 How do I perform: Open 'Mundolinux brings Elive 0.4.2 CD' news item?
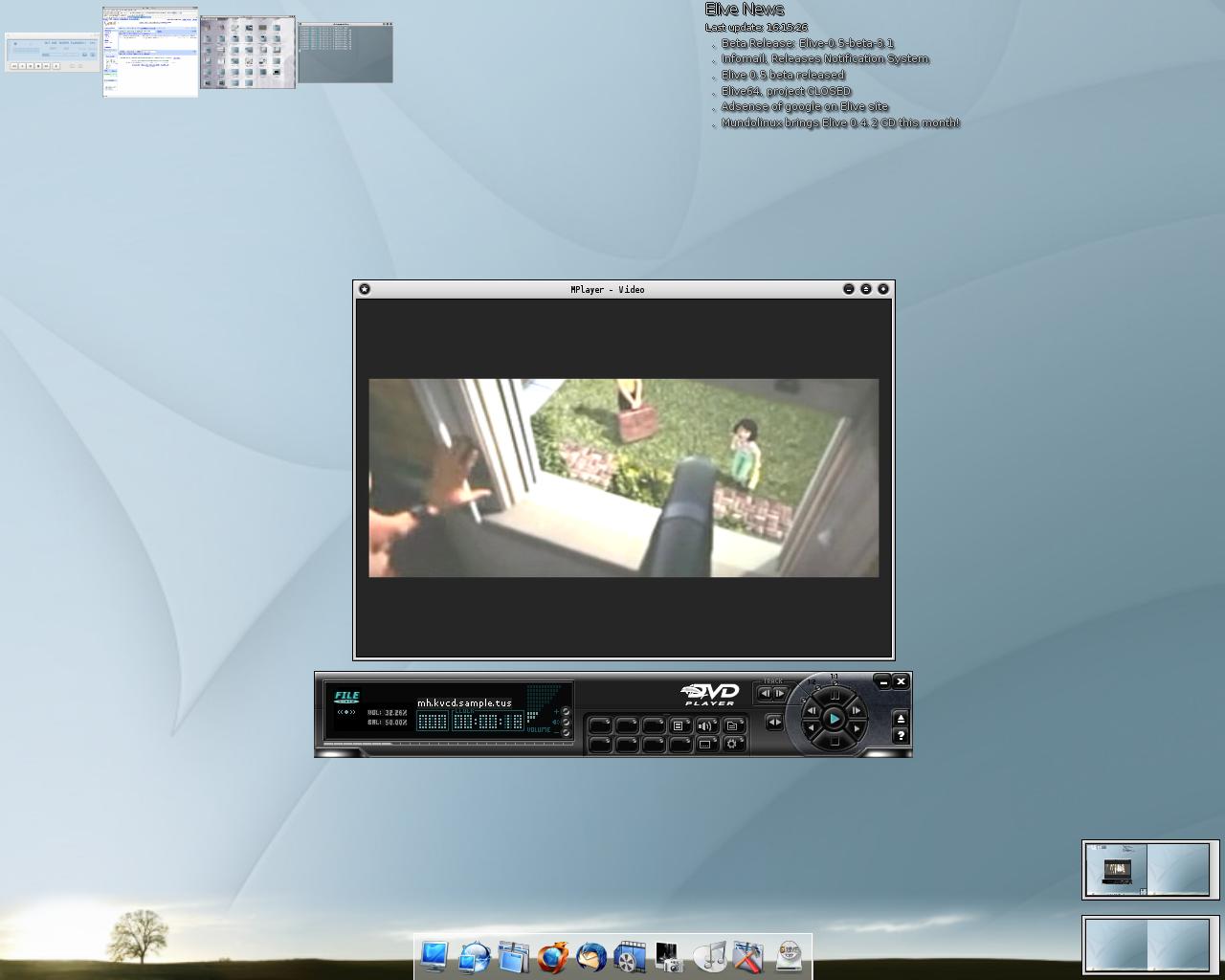(x=840, y=122)
